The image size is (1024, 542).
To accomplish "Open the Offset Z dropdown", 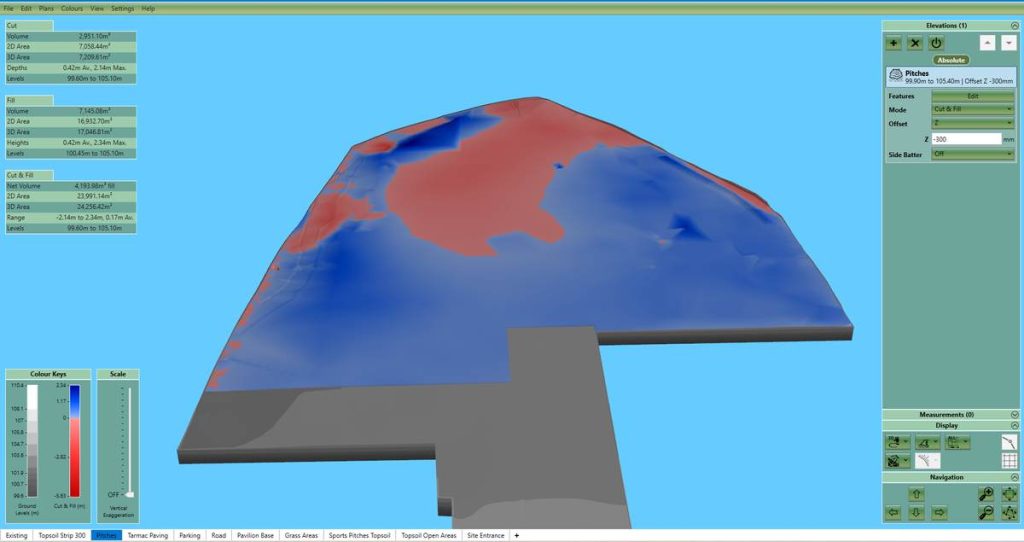I will click(x=972, y=123).
